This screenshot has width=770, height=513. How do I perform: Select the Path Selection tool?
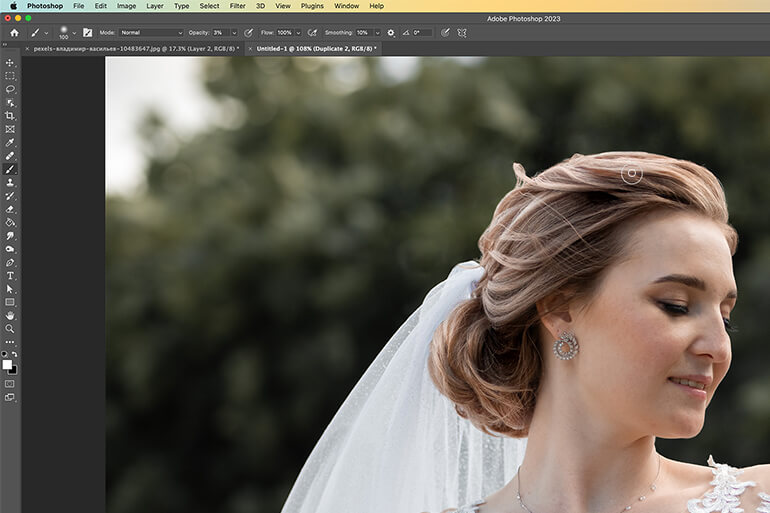click(x=10, y=289)
